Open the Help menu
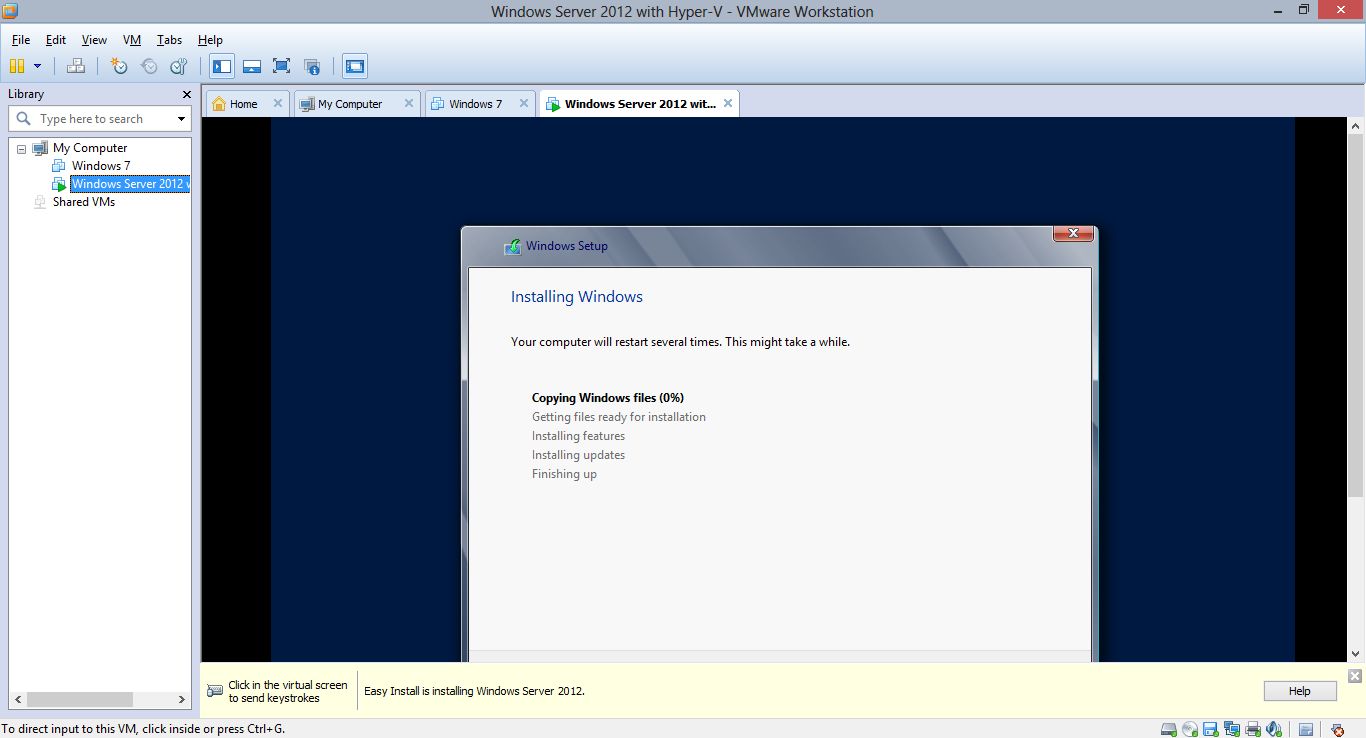1366x738 pixels. pos(210,40)
